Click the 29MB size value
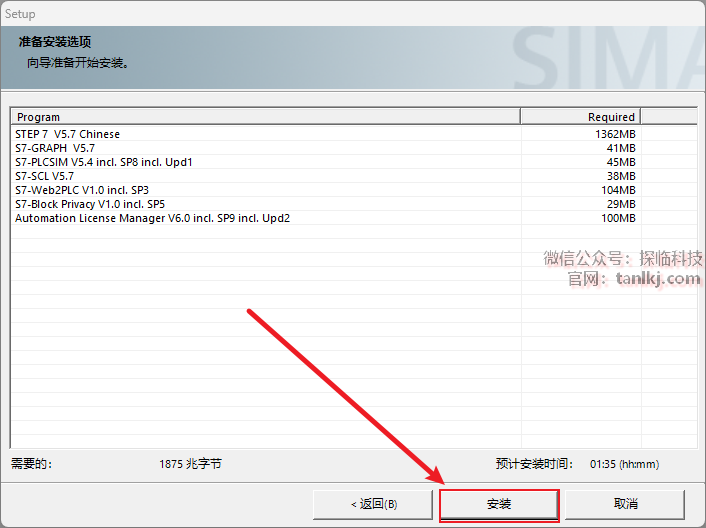The image size is (706, 528). pos(621,204)
